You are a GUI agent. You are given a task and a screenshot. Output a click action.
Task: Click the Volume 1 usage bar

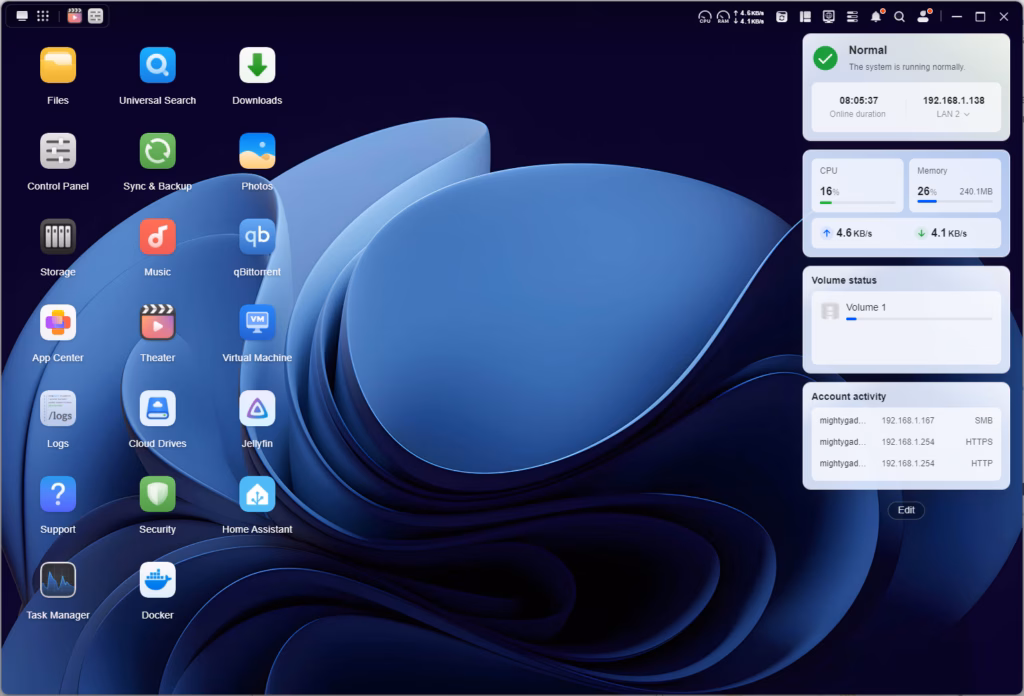pyautogui.click(x=918, y=319)
